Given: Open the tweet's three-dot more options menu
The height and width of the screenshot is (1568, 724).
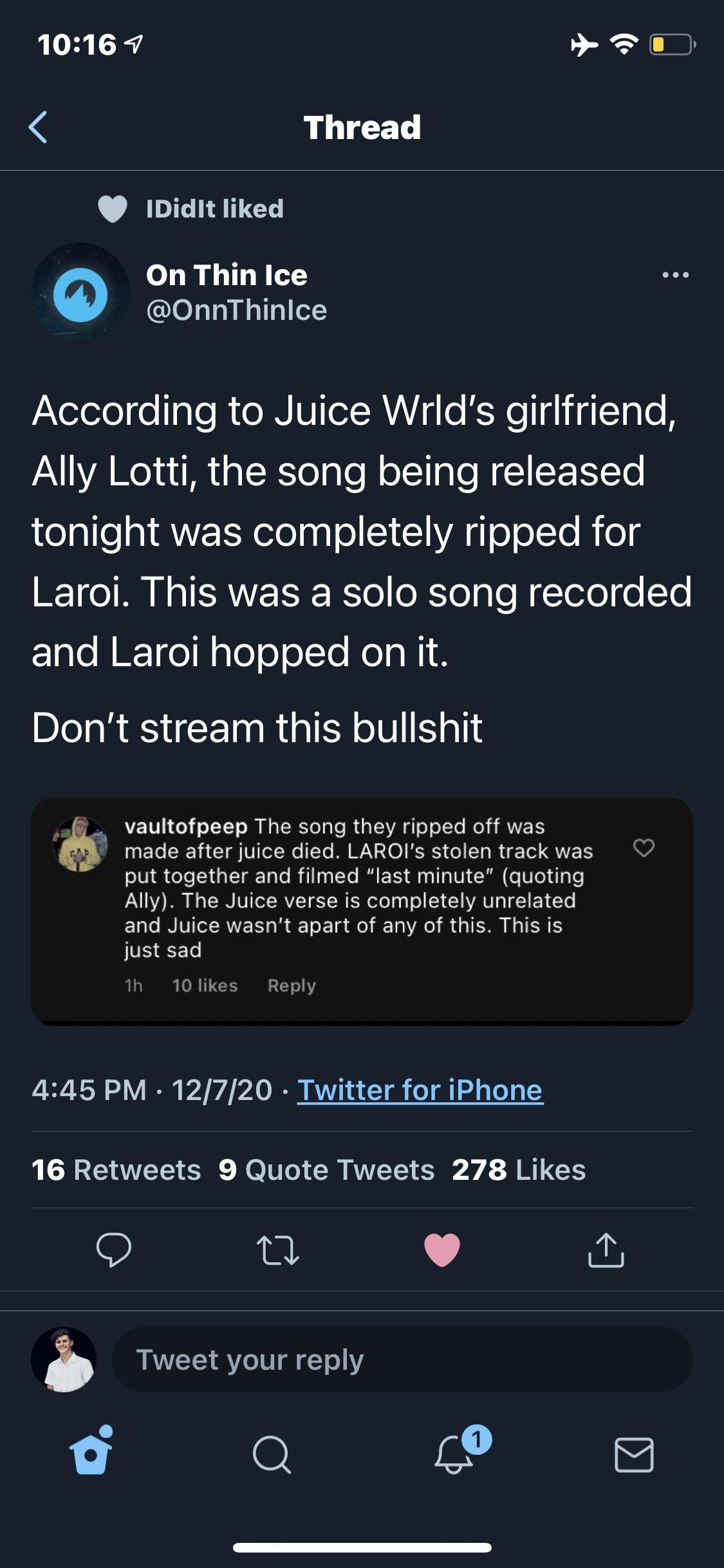Looking at the screenshot, I should coord(676,275).
